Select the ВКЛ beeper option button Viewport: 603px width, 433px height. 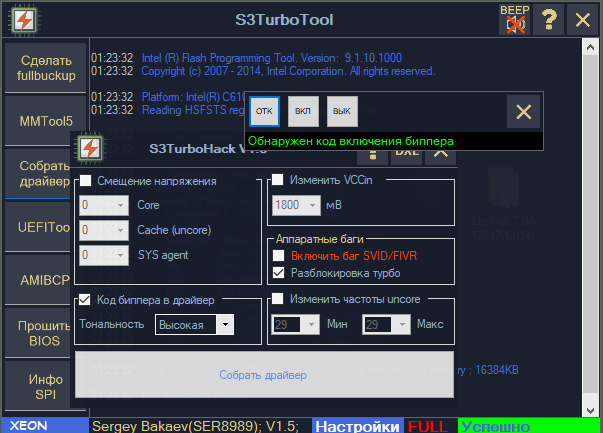click(303, 112)
